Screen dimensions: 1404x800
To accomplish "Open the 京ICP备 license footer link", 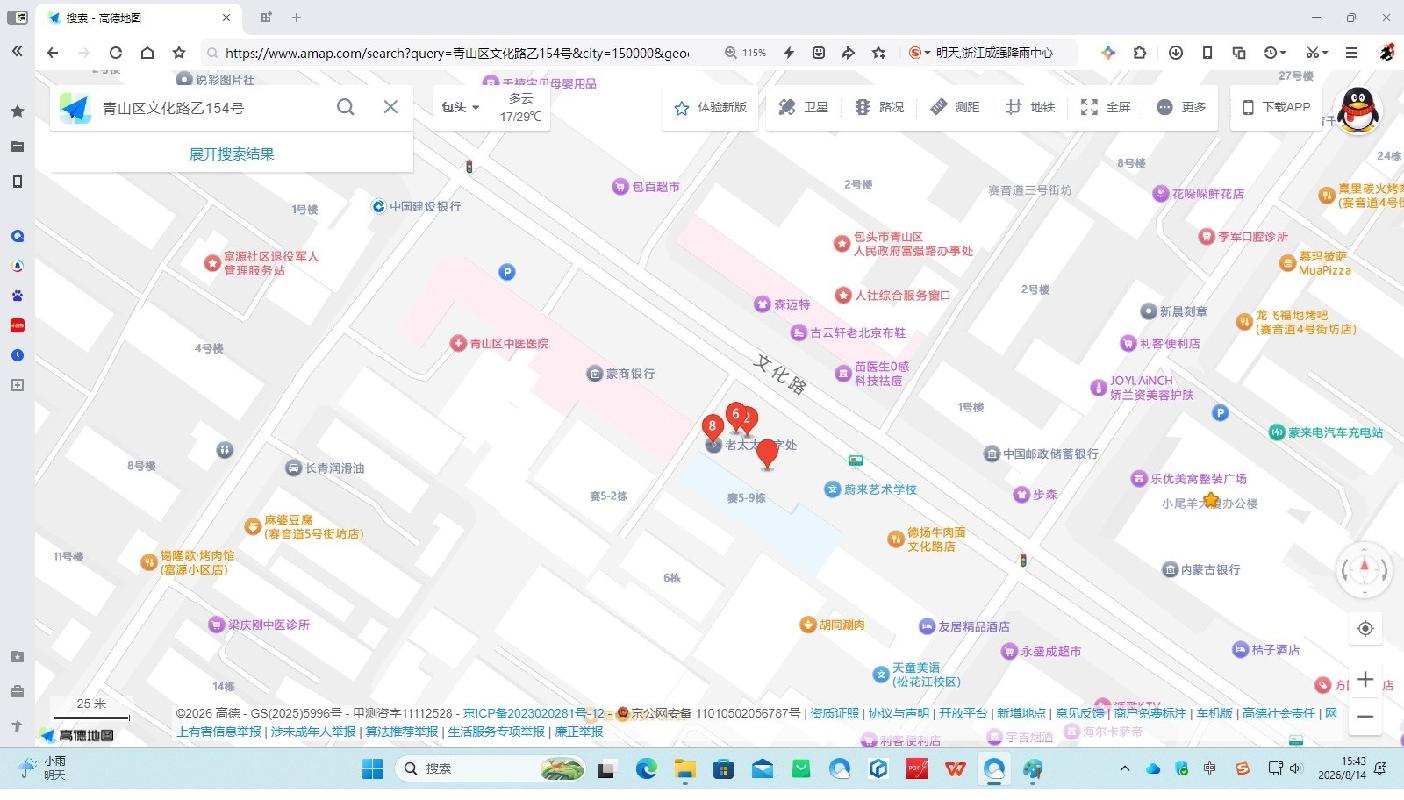I will click(534, 713).
